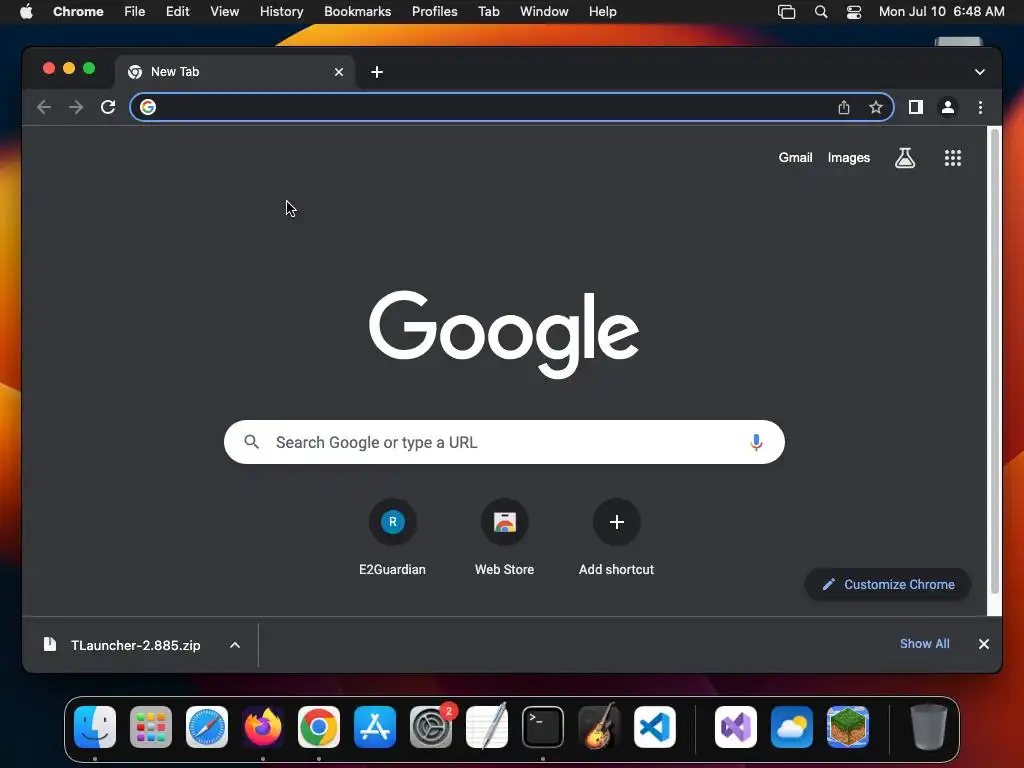
Task: Click the browser forward arrow
Action: 76,107
